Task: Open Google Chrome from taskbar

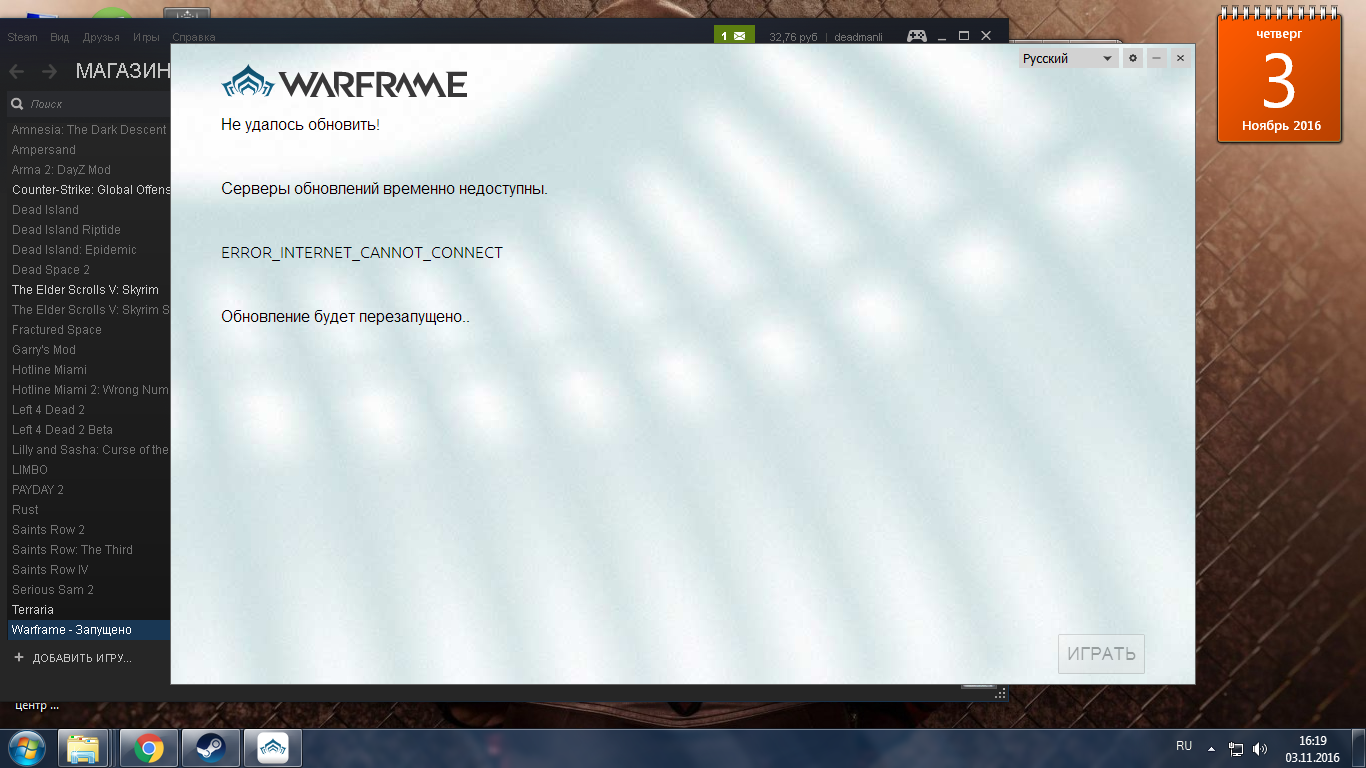Action: click(149, 748)
